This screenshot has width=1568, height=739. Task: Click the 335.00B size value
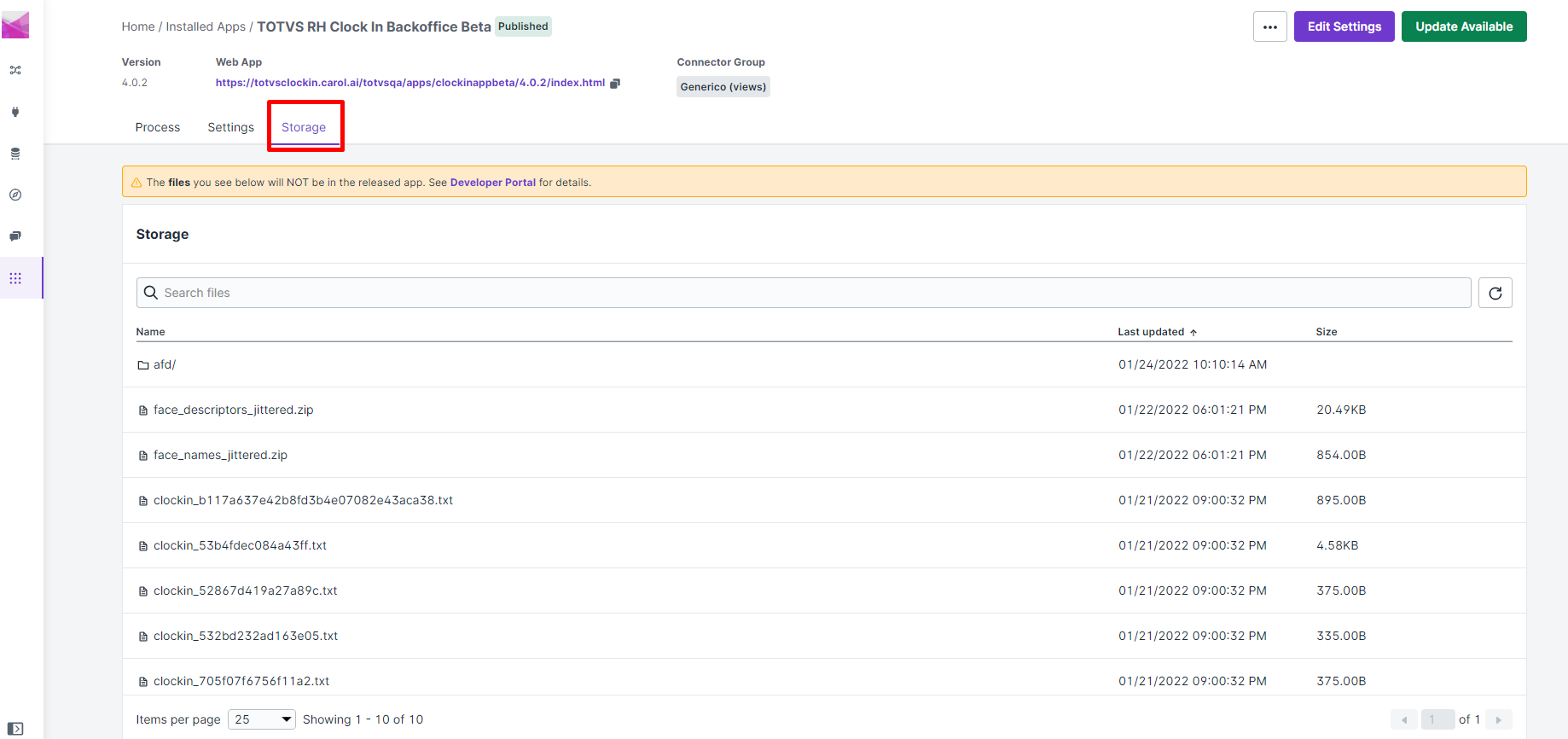[1341, 636]
